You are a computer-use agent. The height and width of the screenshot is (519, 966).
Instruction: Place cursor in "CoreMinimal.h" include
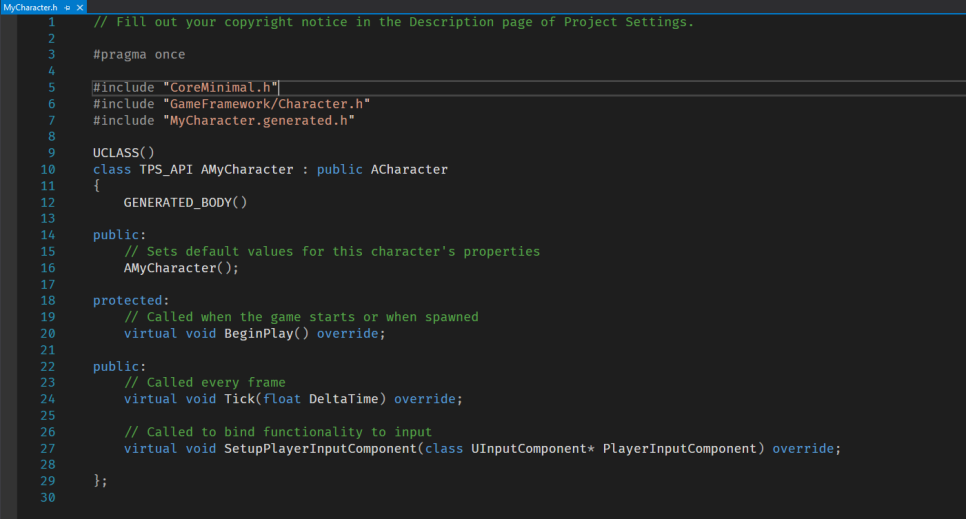[221, 88]
